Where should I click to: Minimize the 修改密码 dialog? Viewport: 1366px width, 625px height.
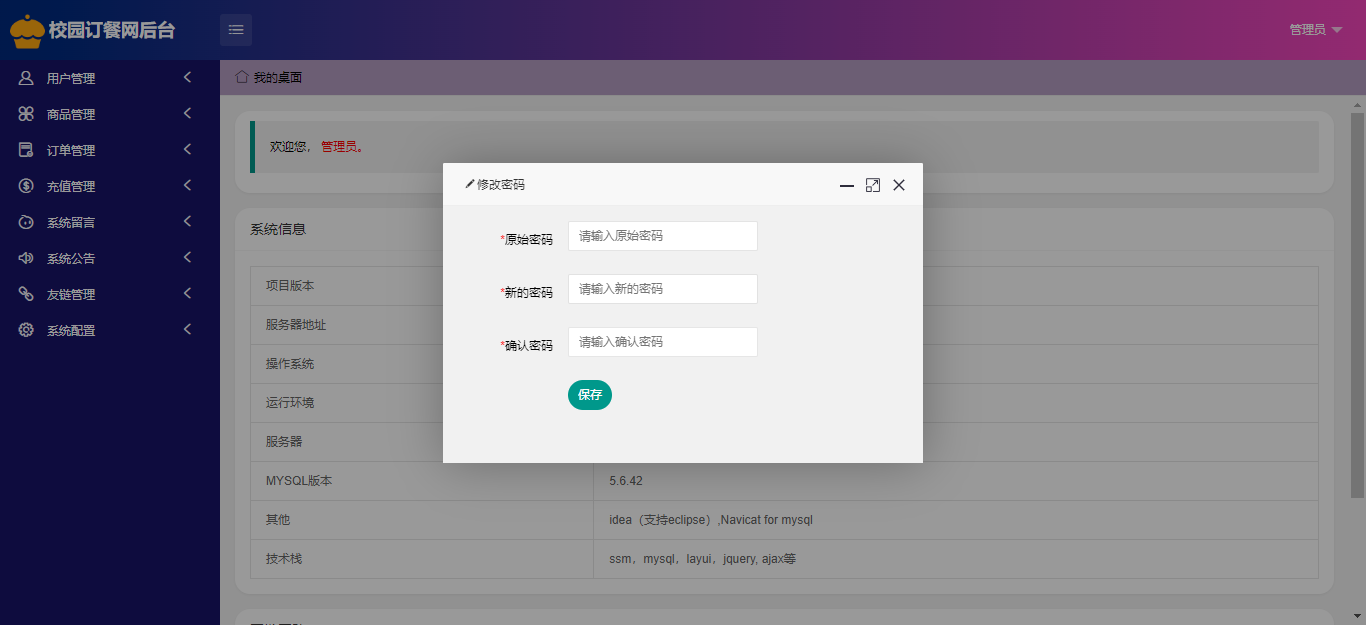pos(847,186)
